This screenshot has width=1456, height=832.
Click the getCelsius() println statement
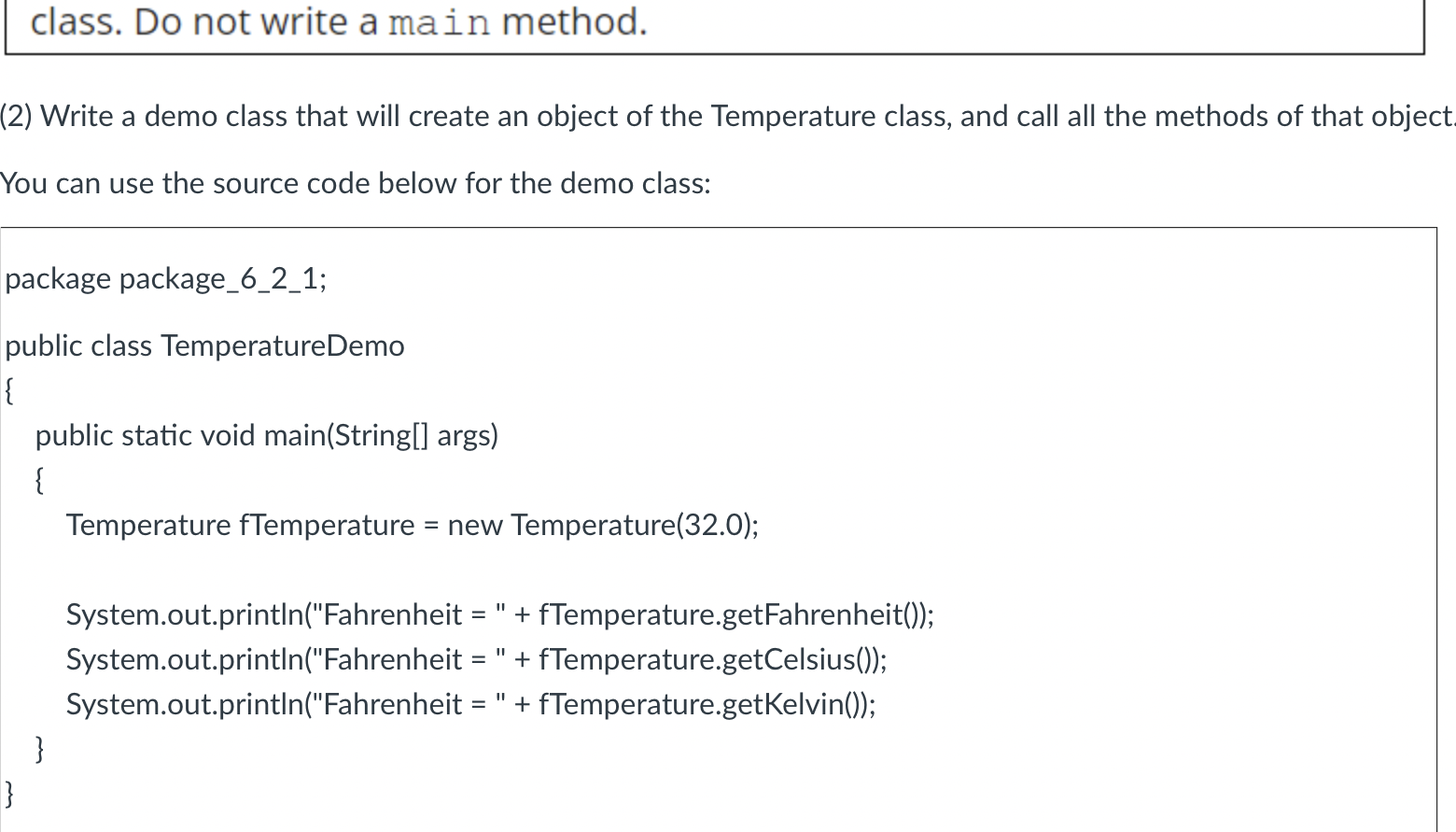click(477, 660)
